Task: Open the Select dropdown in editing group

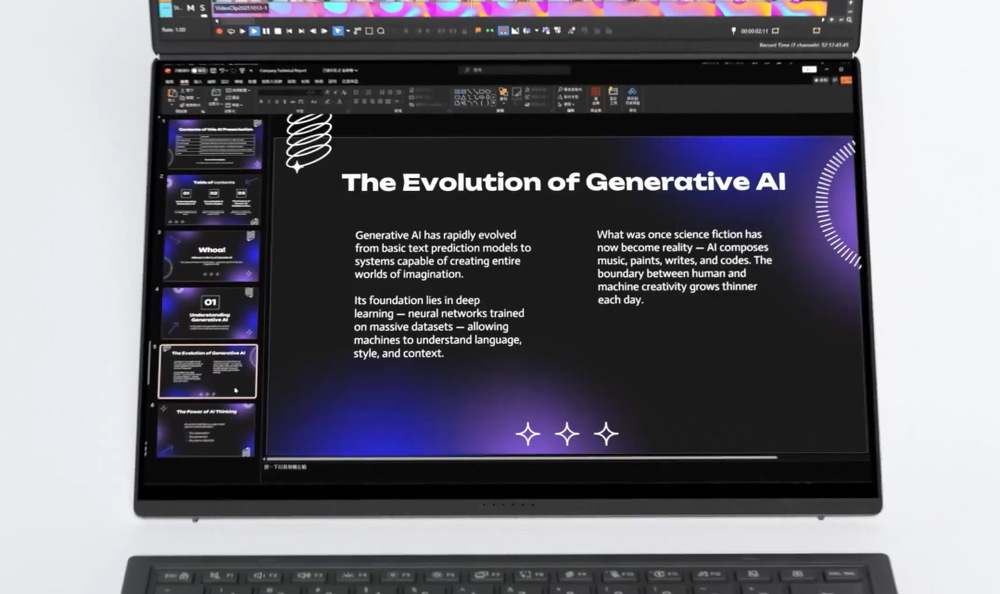Action: pos(566,104)
